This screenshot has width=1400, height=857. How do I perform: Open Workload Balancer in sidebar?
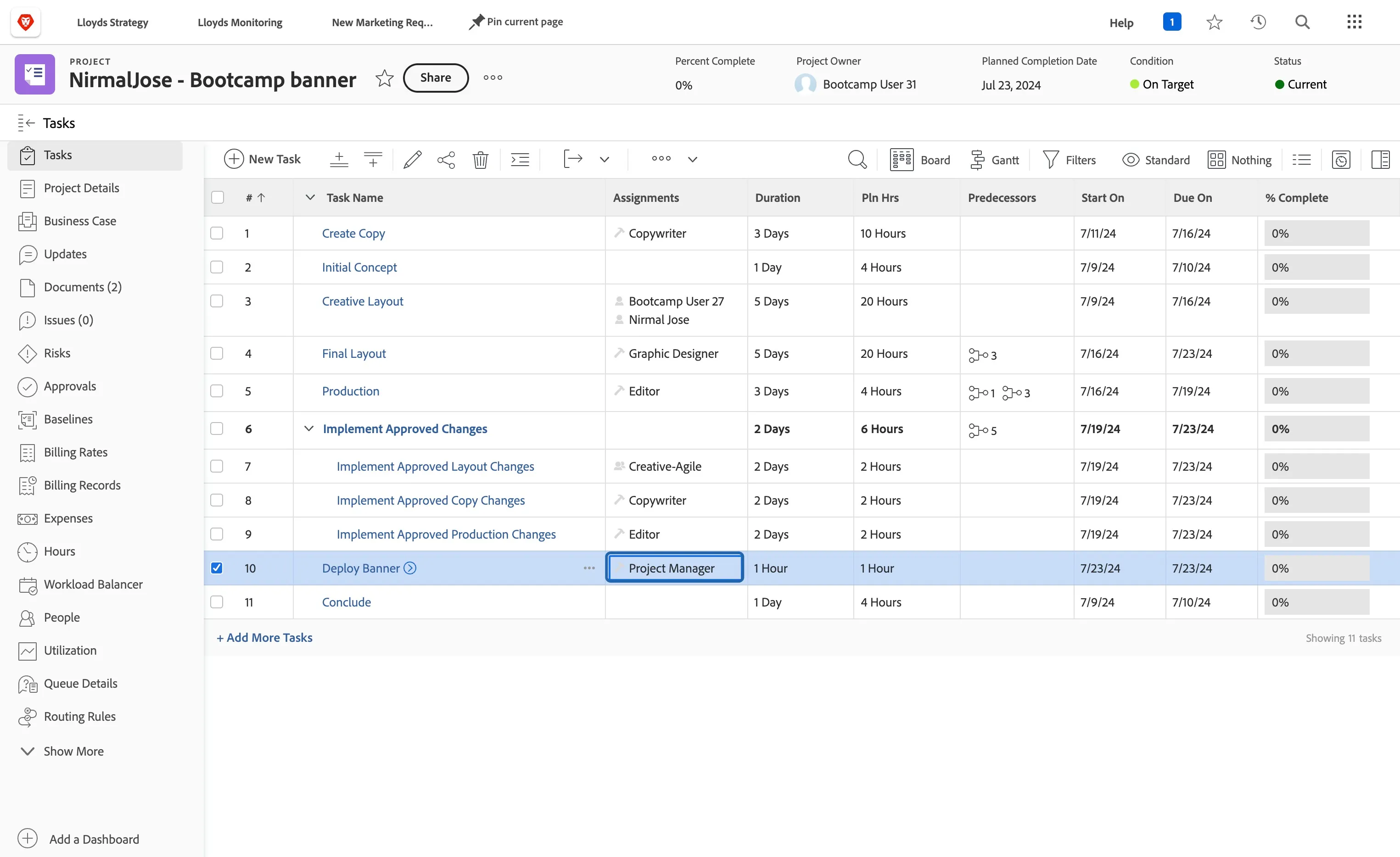tap(93, 584)
